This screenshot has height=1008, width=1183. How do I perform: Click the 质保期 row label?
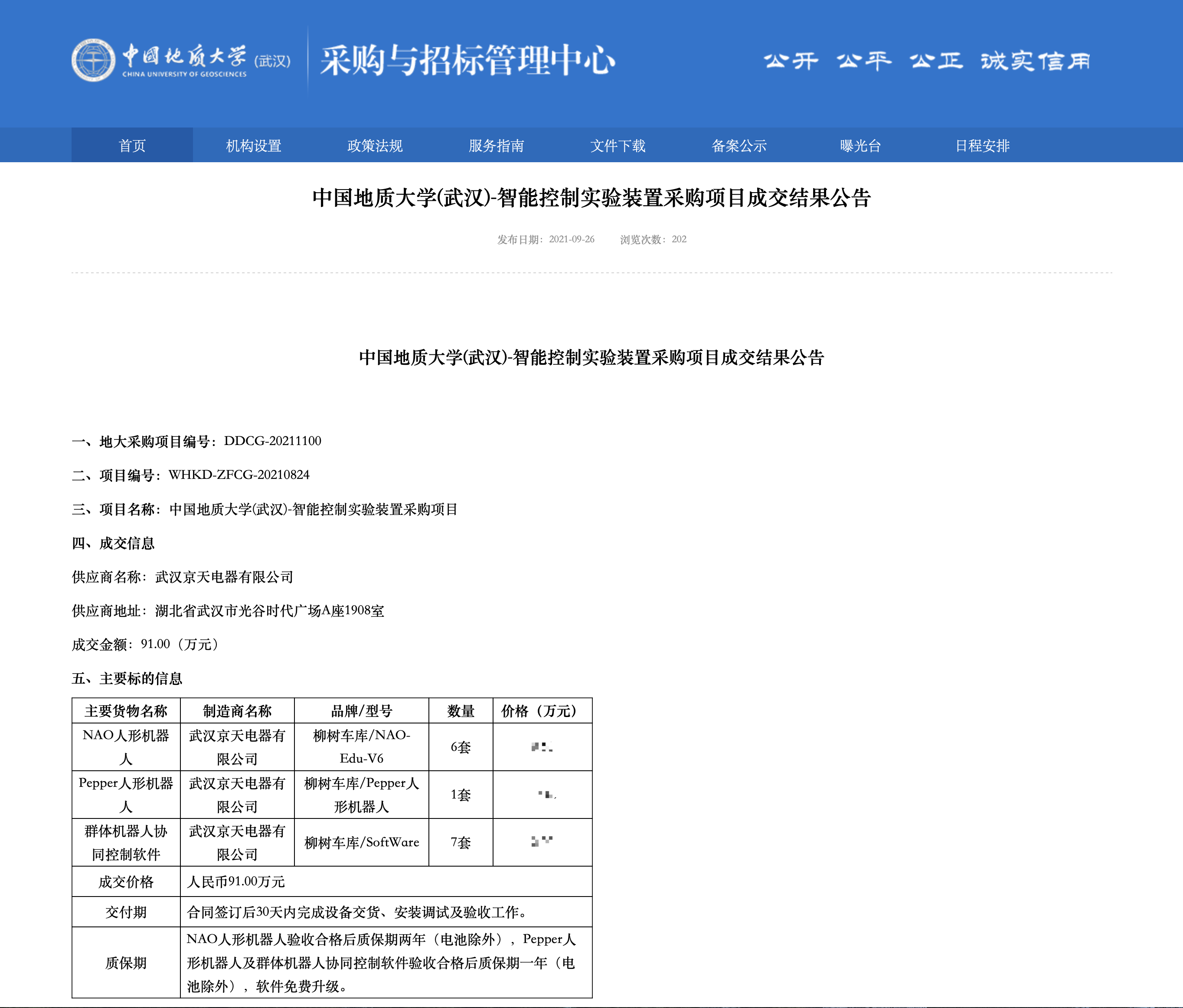(x=126, y=963)
